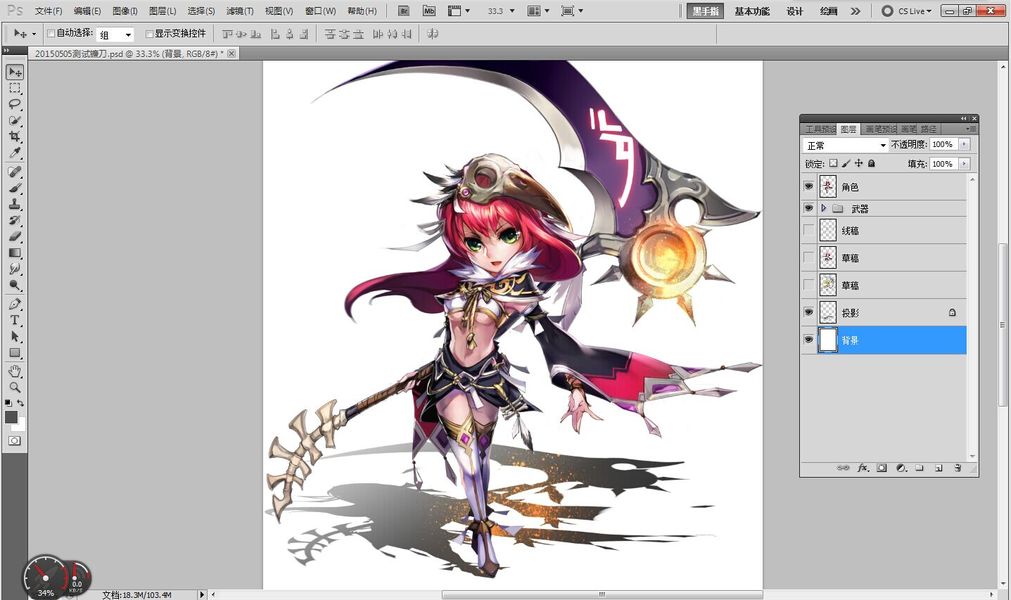
Task: Select the Crop tool
Action: (x=15, y=136)
